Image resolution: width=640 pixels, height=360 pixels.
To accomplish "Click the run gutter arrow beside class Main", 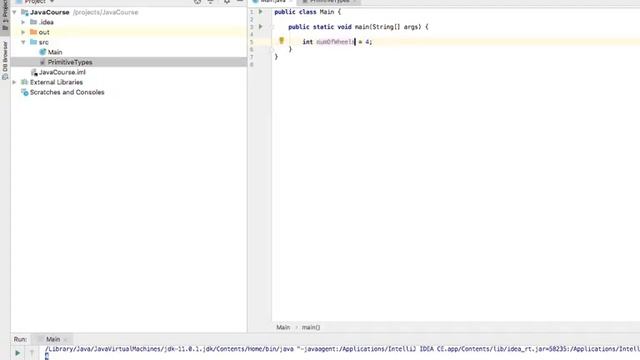I will coord(260,12).
